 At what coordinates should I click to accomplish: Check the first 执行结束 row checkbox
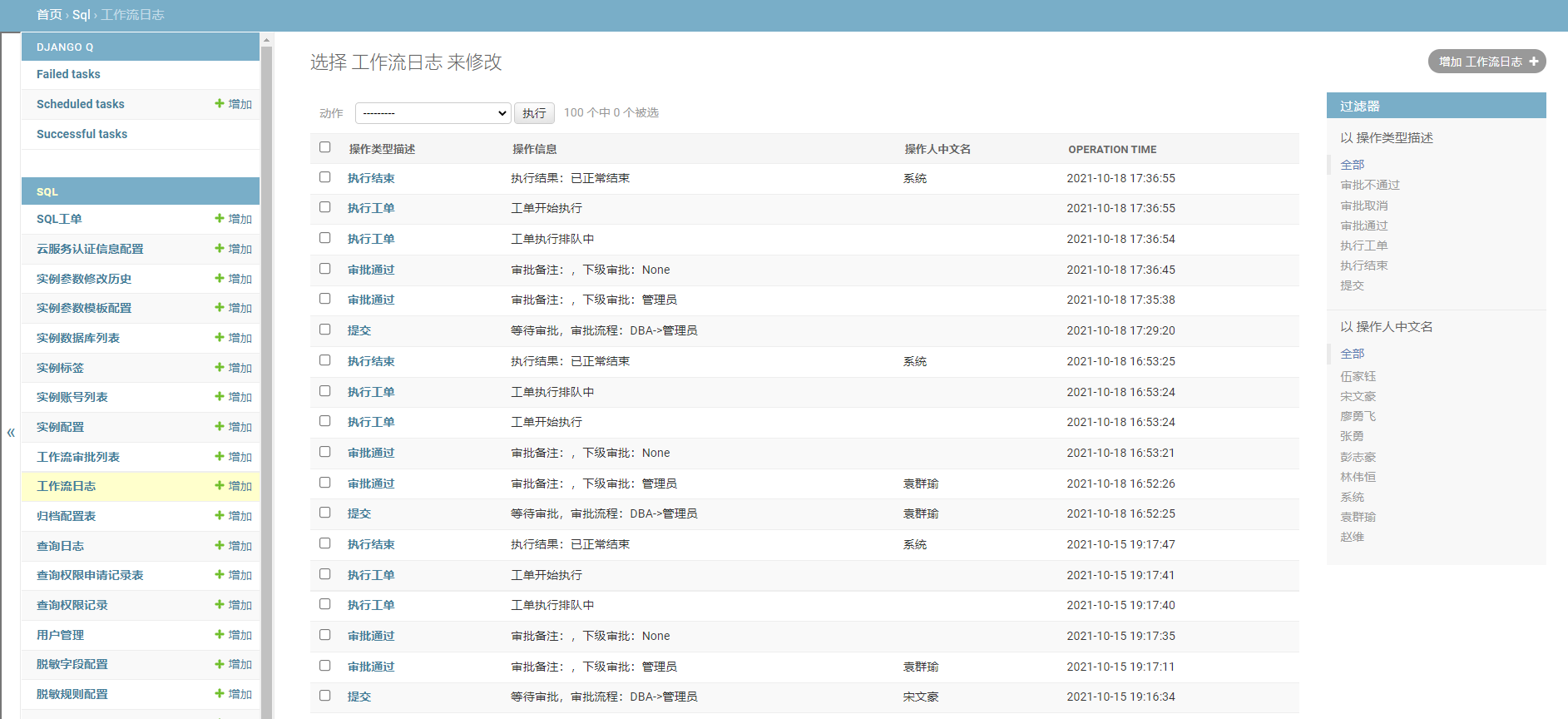point(325,177)
